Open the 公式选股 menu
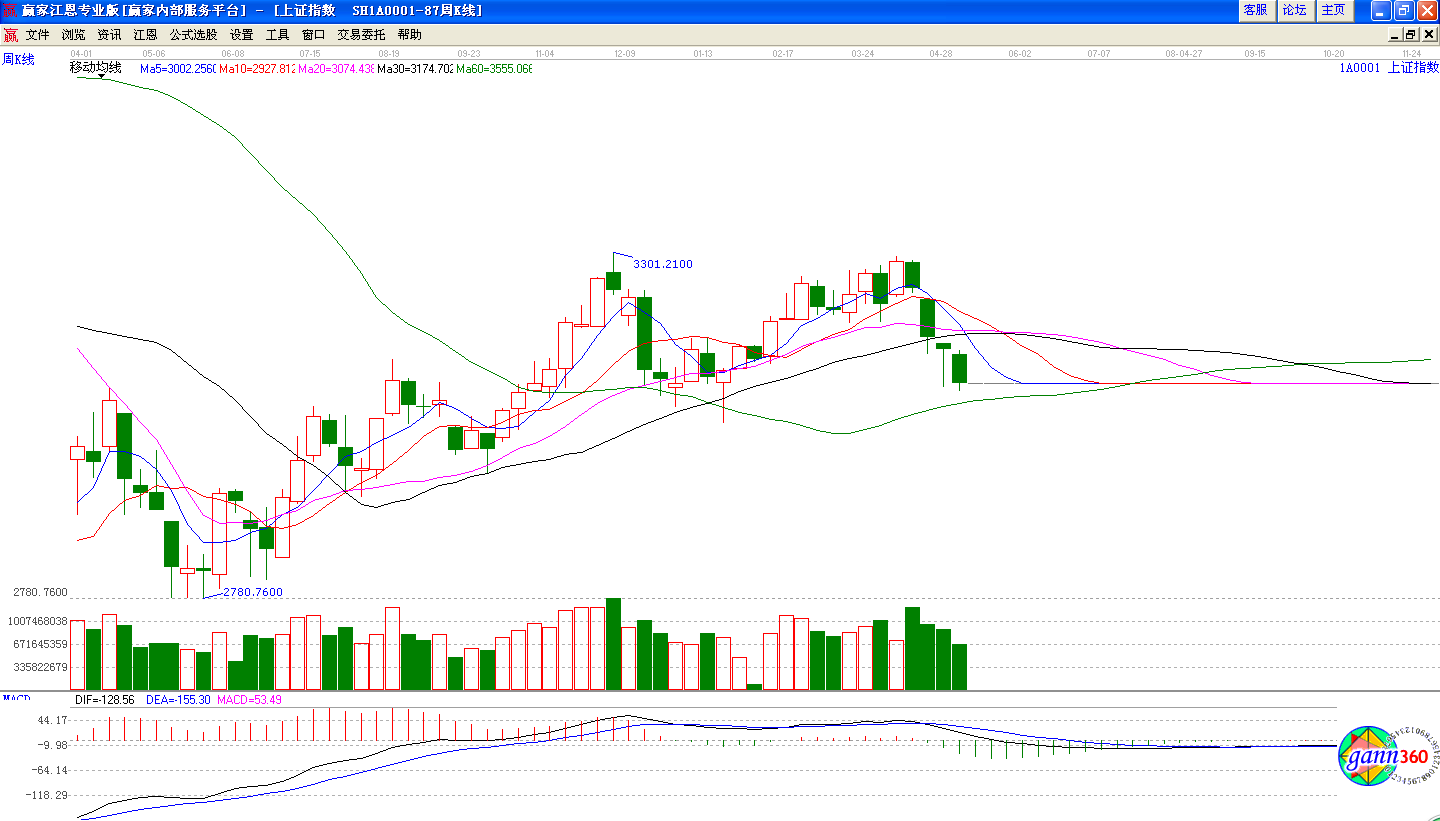1440x821 pixels. pos(193,34)
